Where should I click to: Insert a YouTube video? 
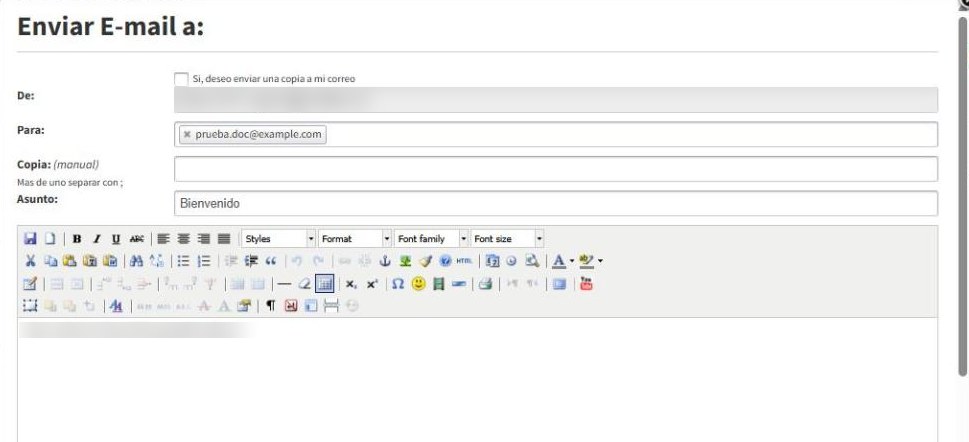click(586, 284)
